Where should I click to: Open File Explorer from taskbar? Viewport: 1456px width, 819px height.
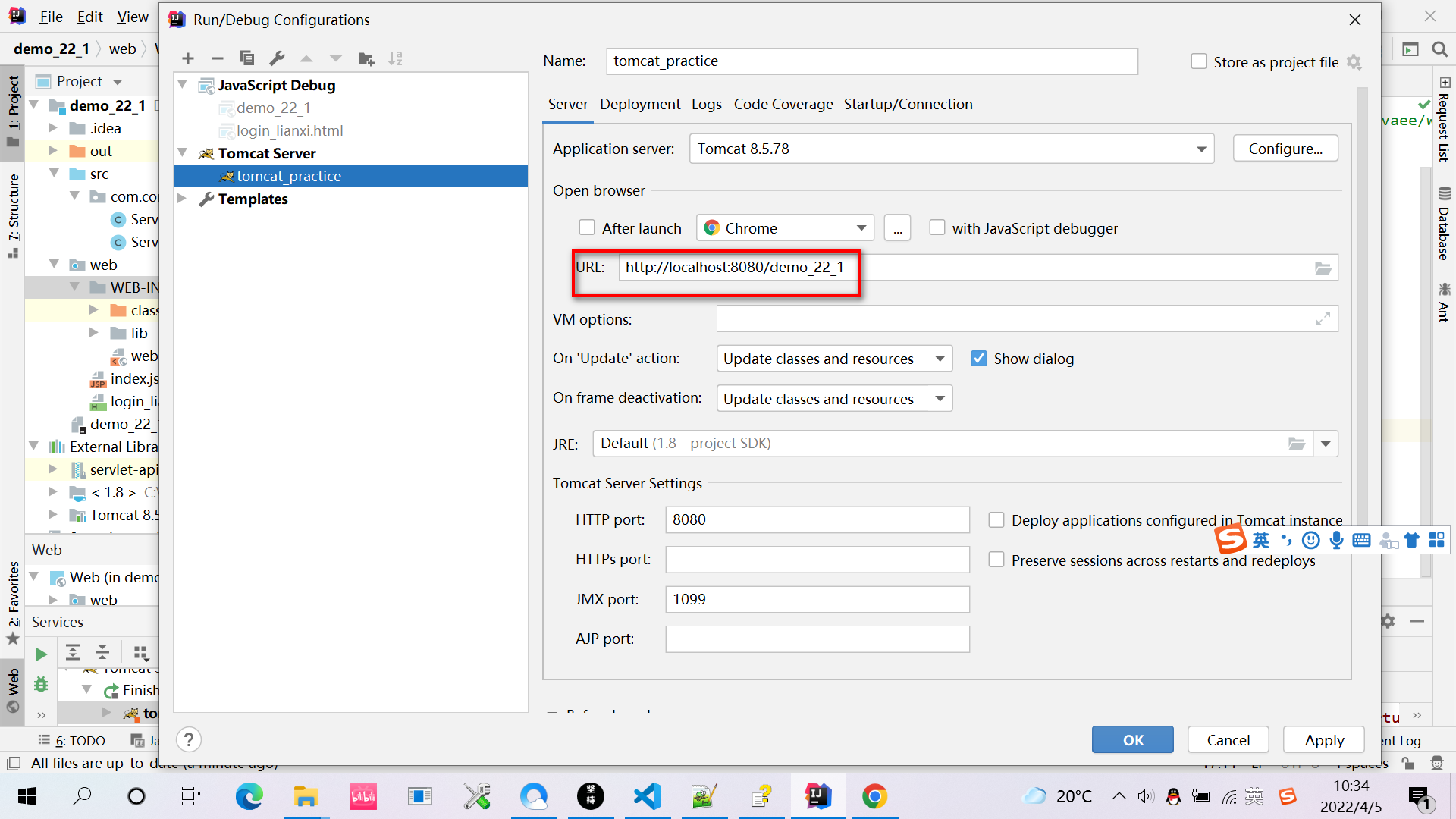[x=306, y=796]
